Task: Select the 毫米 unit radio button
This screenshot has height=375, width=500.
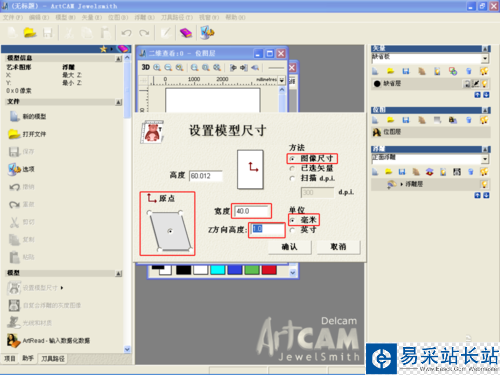Action: (x=292, y=220)
